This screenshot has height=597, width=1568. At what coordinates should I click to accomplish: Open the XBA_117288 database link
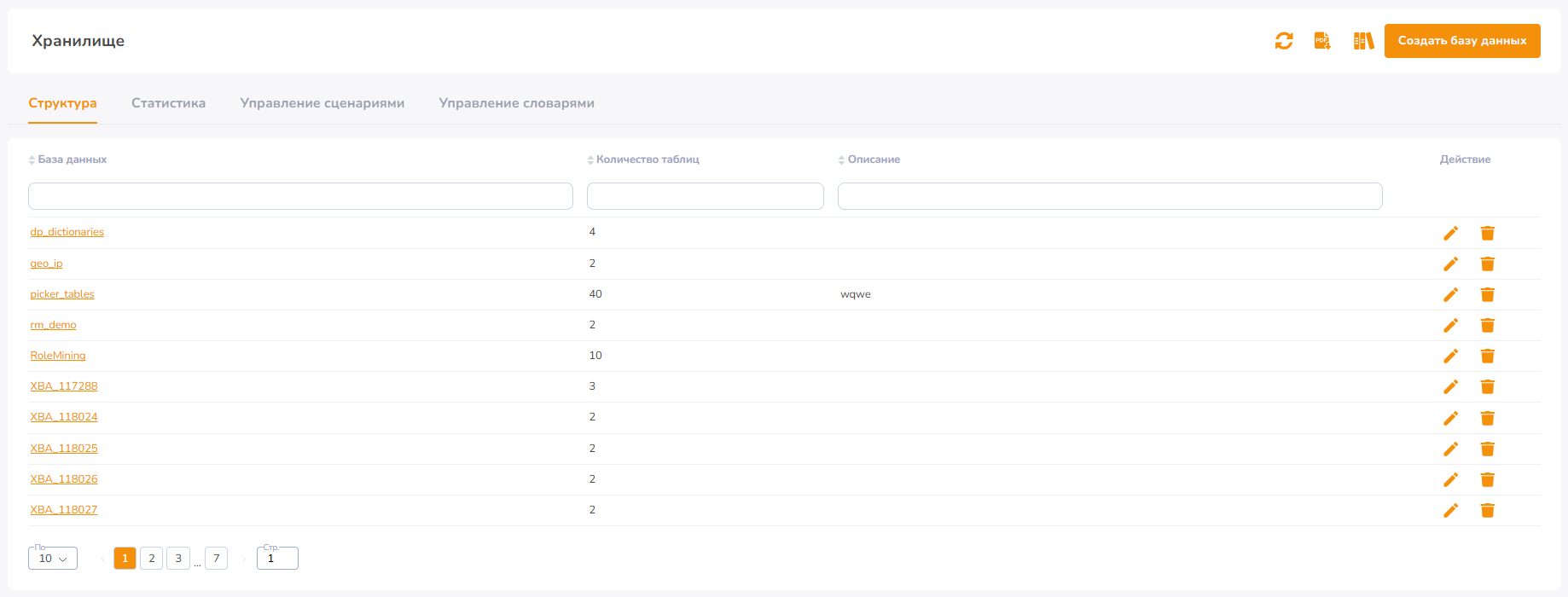(64, 386)
